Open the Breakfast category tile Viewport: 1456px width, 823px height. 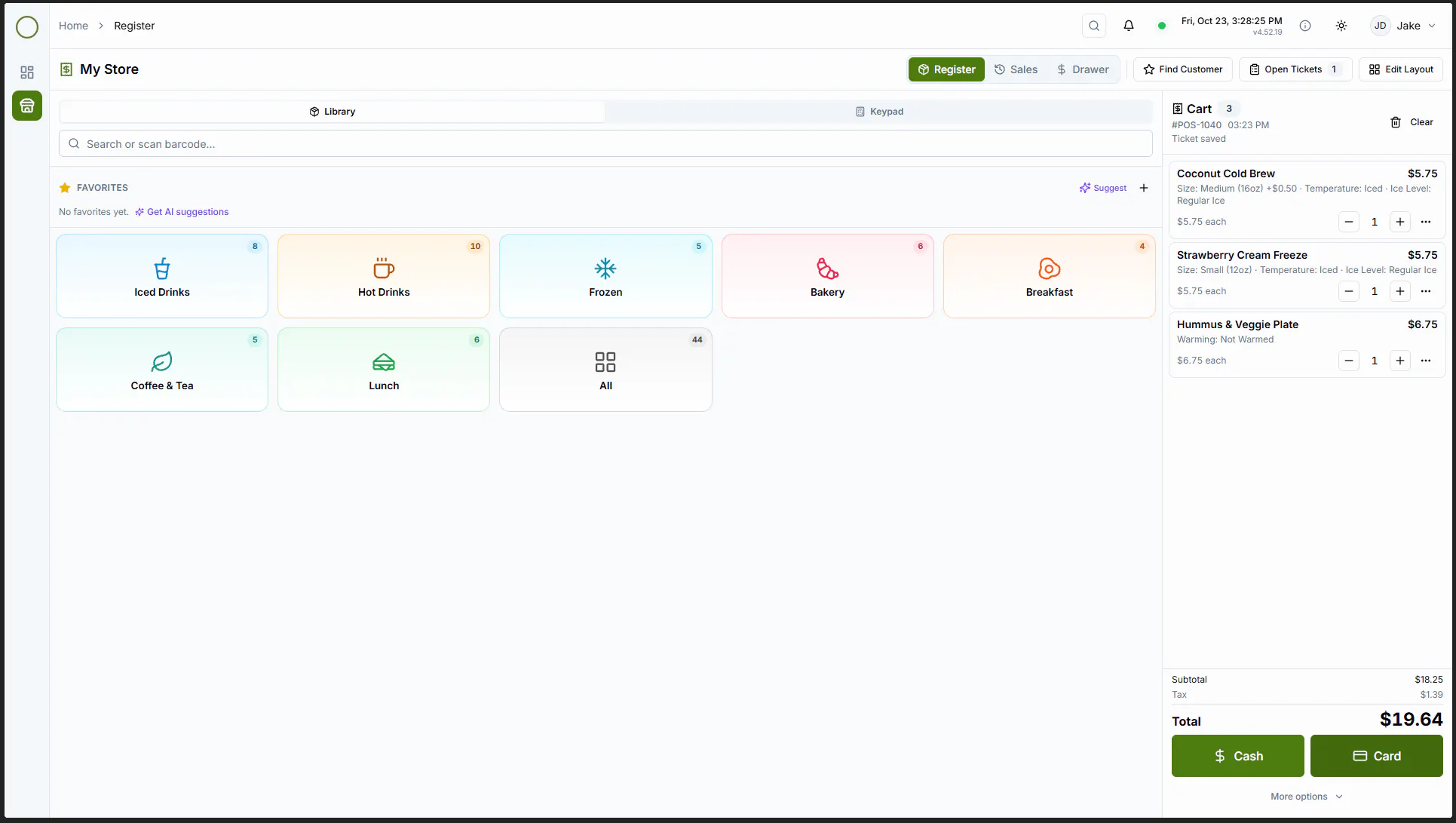[1049, 276]
